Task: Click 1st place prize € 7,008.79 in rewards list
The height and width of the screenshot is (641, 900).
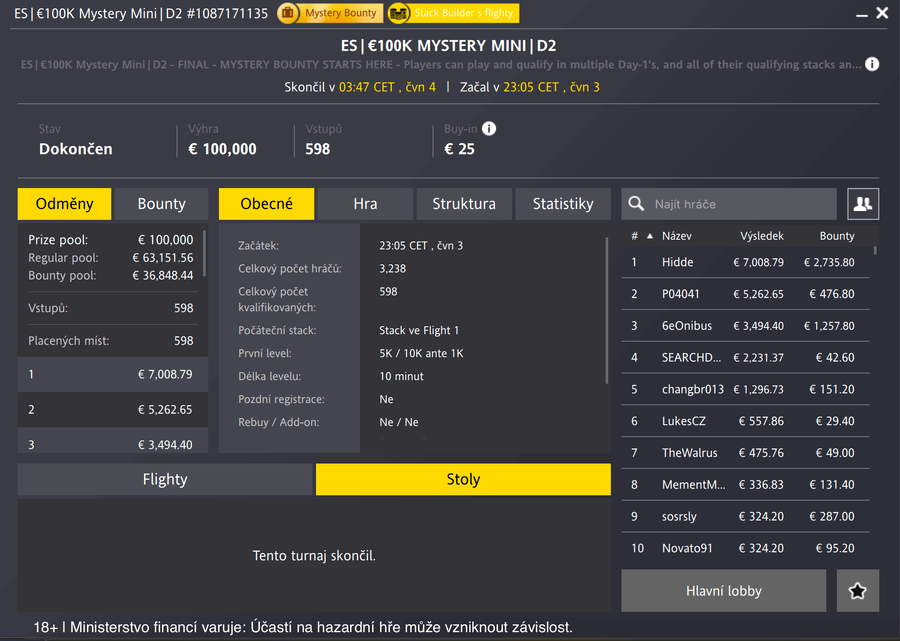Action: tap(165, 374)
